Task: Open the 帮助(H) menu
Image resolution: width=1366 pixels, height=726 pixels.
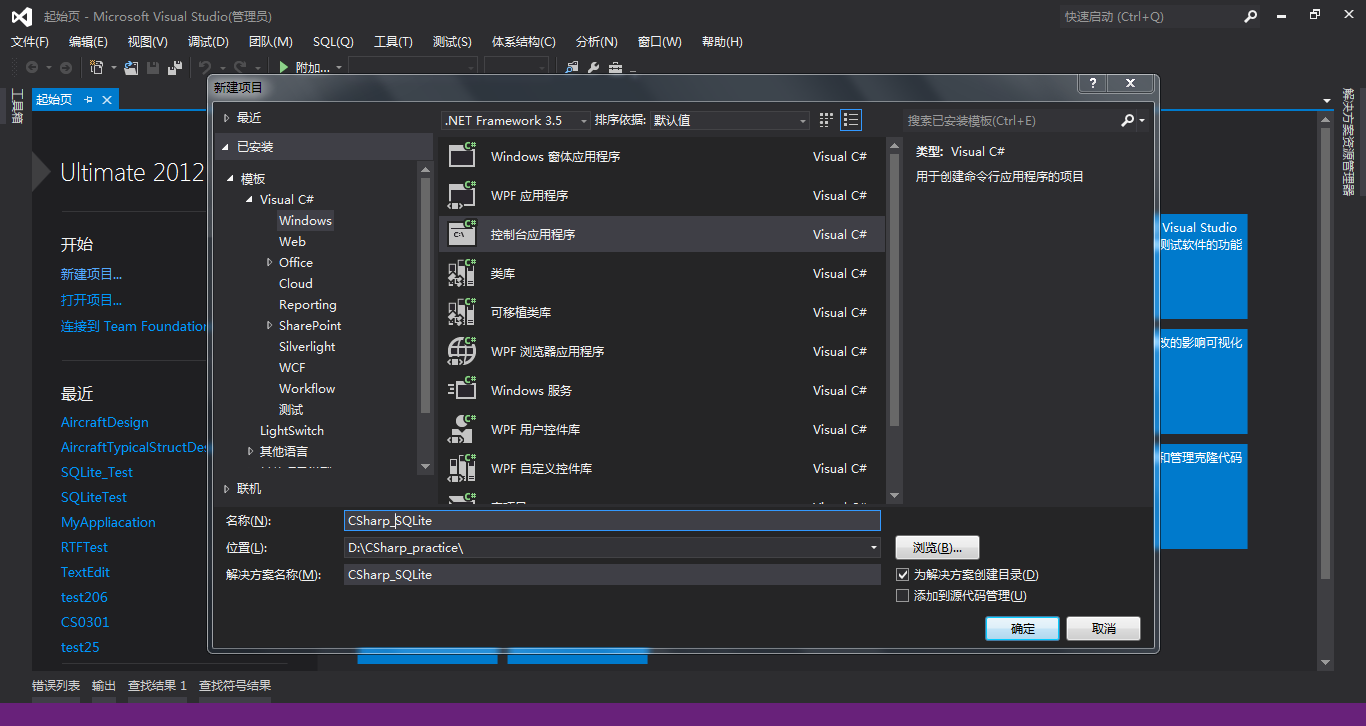Action: [x=722, y=42]
